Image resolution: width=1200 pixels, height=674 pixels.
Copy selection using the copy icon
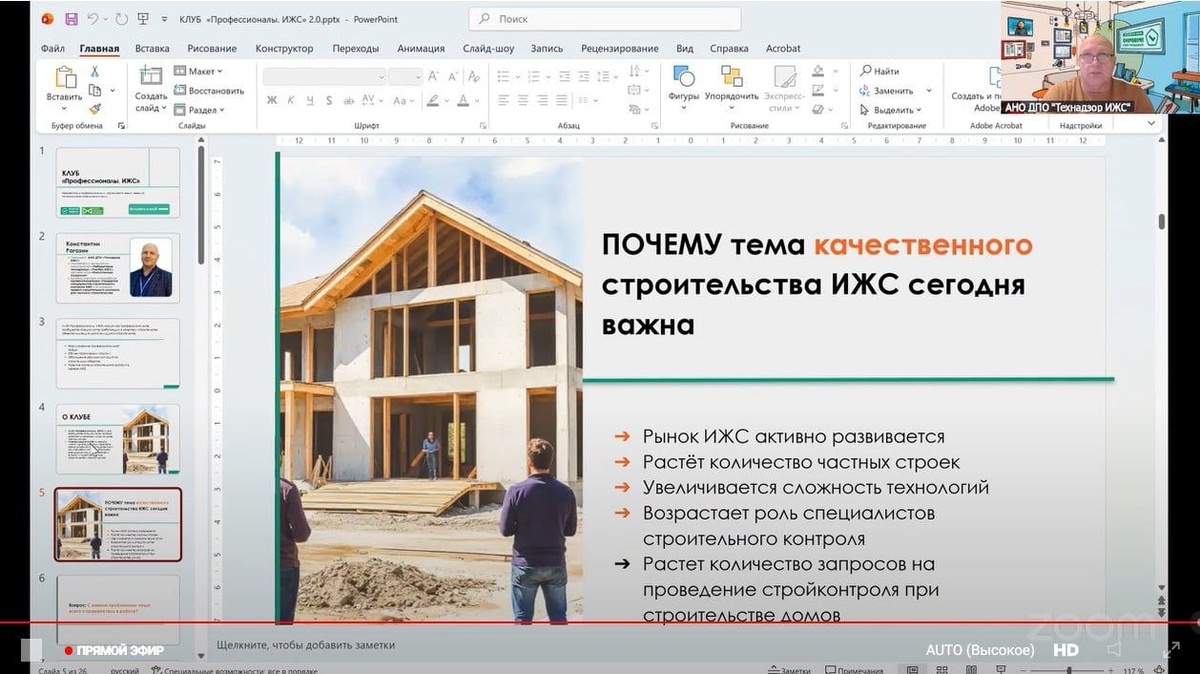(x=95, y=90)
